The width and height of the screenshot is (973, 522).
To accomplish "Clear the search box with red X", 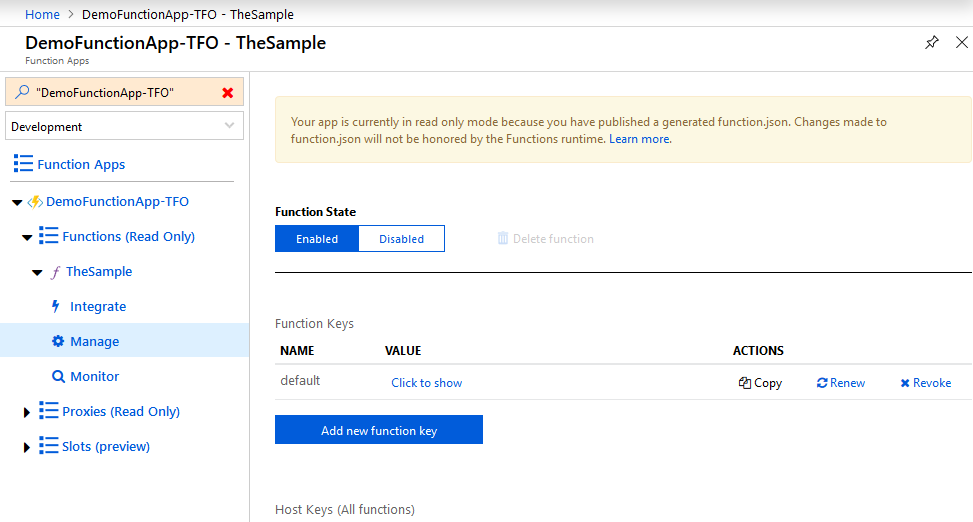I will coord(227,92).
